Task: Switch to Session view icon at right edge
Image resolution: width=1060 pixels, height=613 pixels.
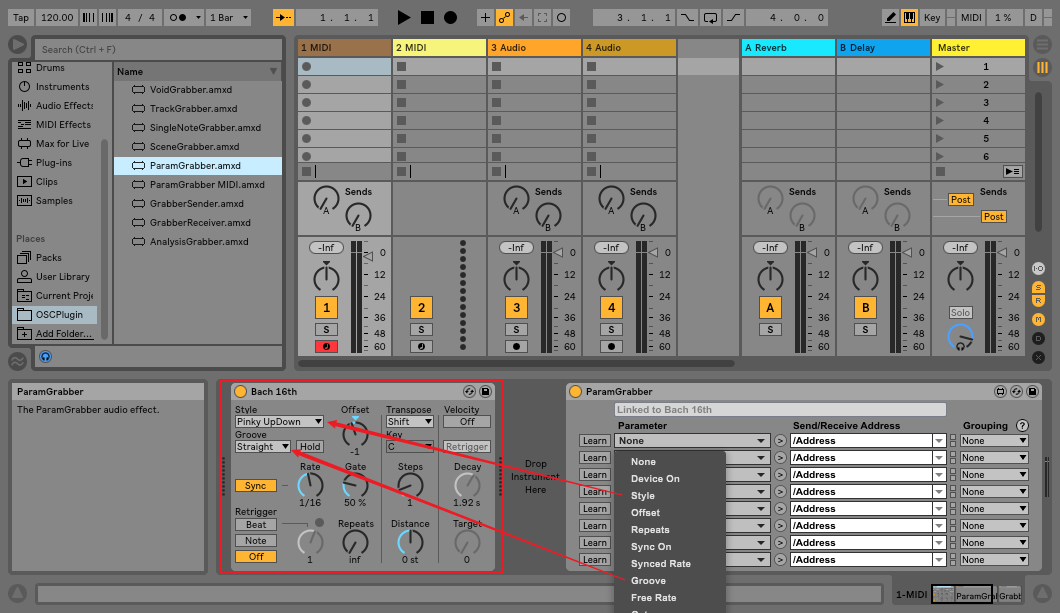Action: pyautogui.click(x=1042, y=67)
